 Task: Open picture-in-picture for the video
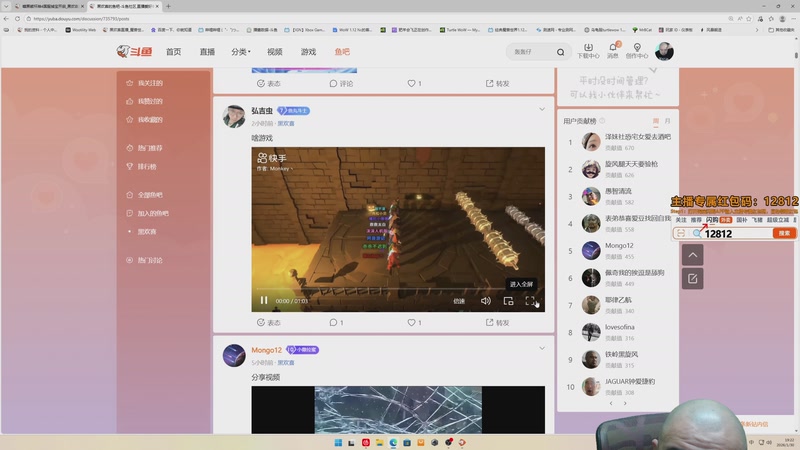pos(508,301)
